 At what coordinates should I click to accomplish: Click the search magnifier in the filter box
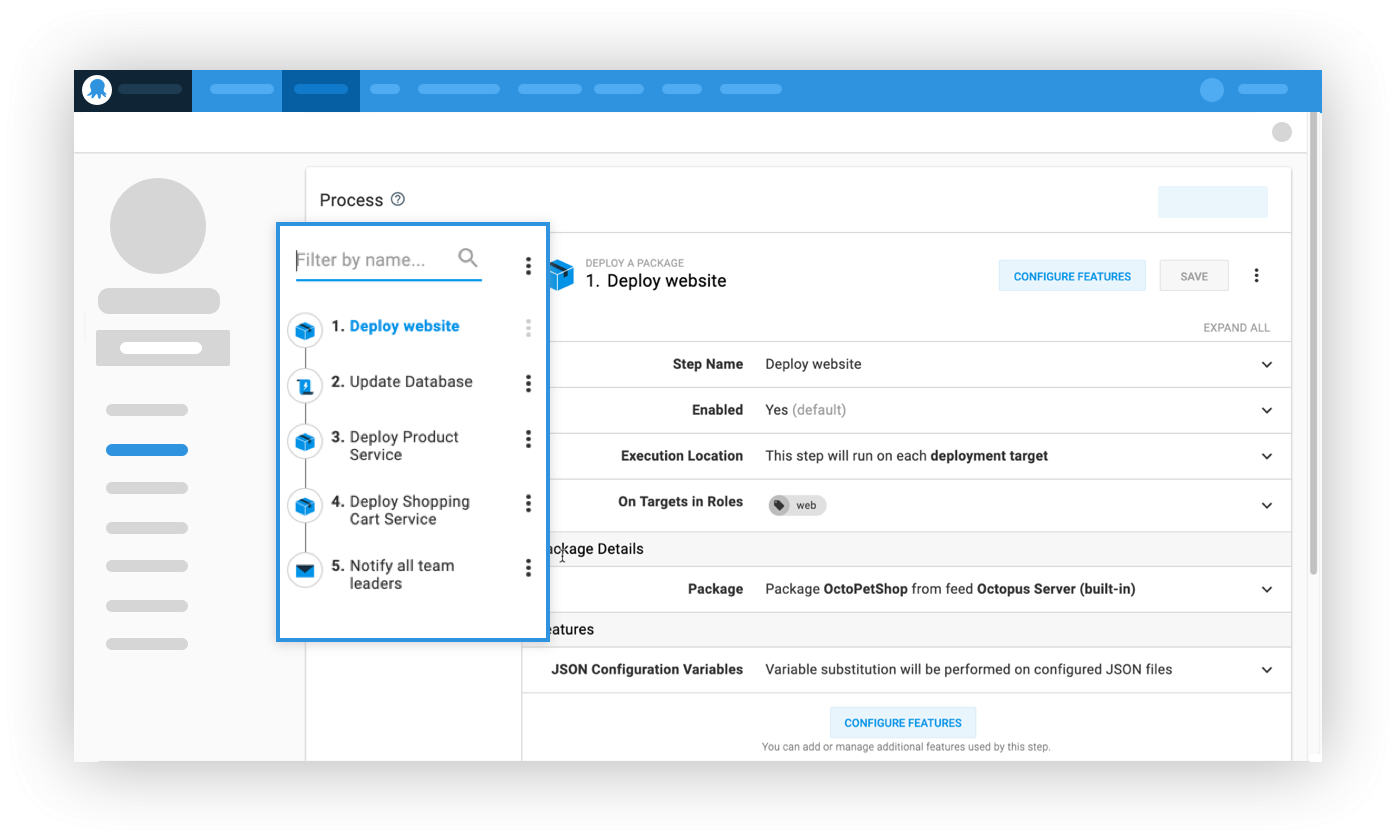point(468,257)
